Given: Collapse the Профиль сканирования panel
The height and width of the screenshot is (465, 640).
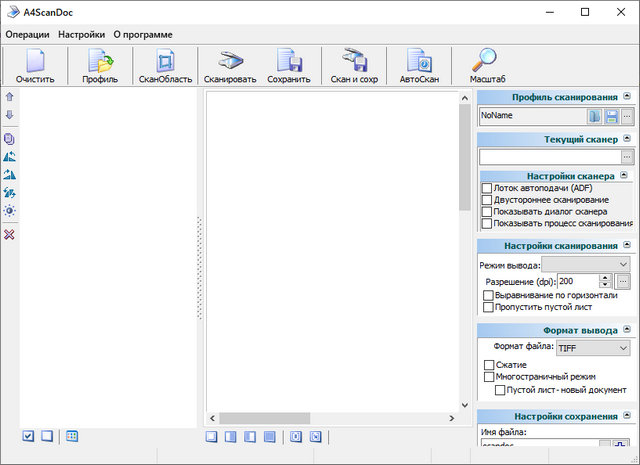Looking at the screenshot, I should 626,97.
